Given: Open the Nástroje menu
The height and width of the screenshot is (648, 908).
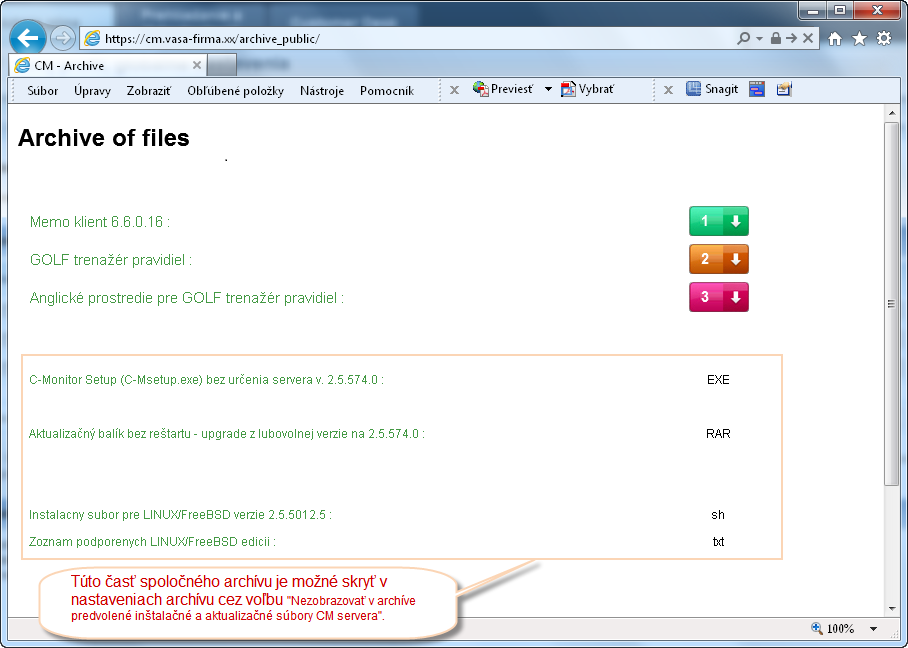Looking at the screenshot, I should tap(322, 91).
